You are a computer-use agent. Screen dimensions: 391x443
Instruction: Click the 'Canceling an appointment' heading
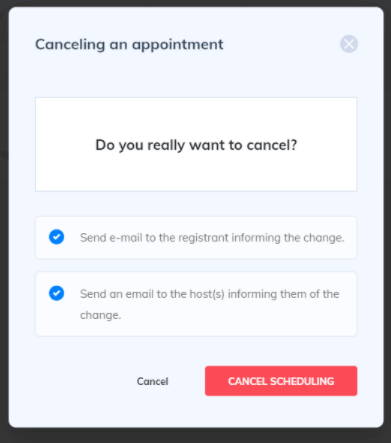pyautogui.click(x=129, y=45)
